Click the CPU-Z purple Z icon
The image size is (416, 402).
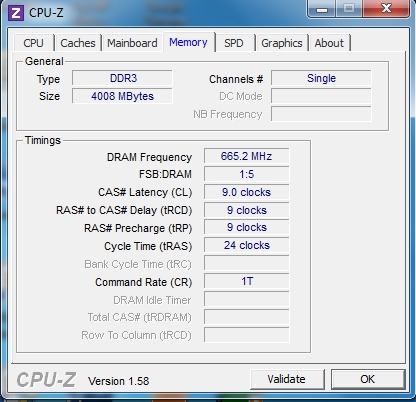click(x=16, y=13)
